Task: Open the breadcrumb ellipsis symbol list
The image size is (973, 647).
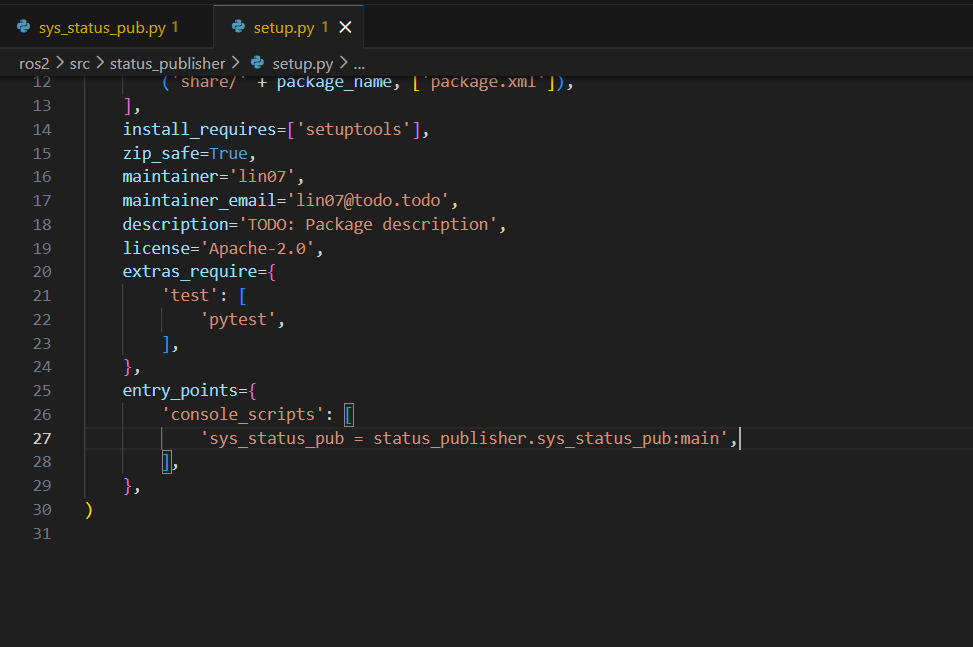Action: (x=359, y=65)
